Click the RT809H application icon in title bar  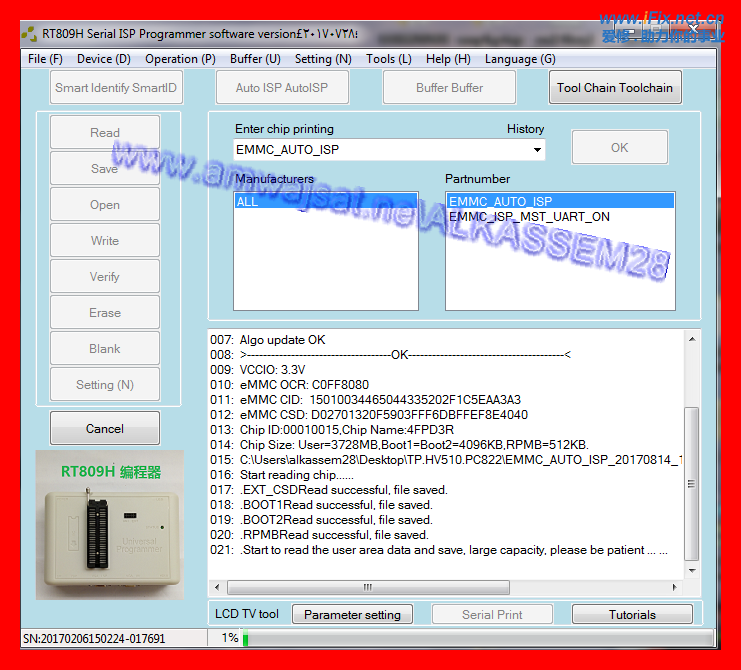[31, 33]
